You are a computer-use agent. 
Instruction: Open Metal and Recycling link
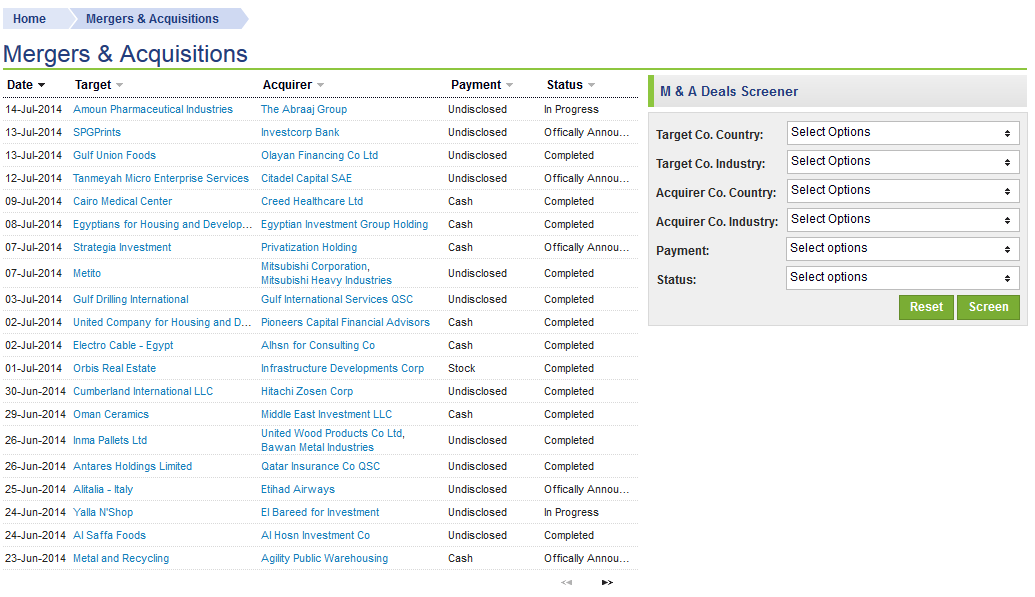pyautogui.click(x=121, y=559)
